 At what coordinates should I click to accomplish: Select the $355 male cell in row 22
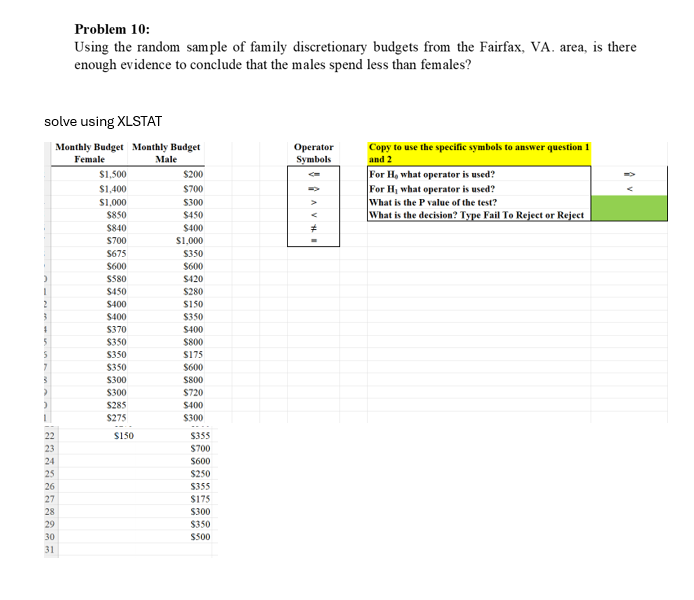[174, 436]
